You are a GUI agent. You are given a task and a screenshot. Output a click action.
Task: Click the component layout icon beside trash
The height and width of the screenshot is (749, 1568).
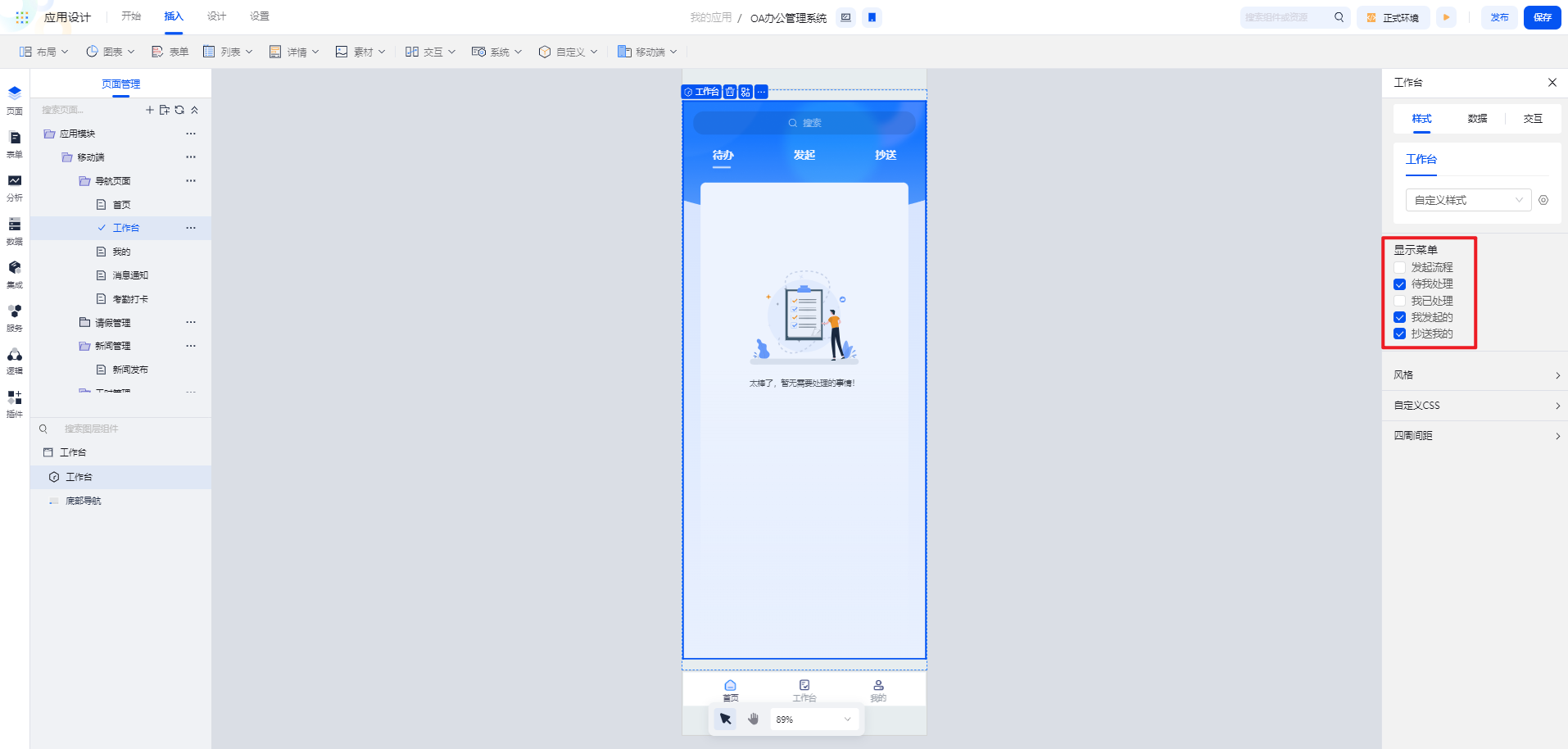pos(745,92)
